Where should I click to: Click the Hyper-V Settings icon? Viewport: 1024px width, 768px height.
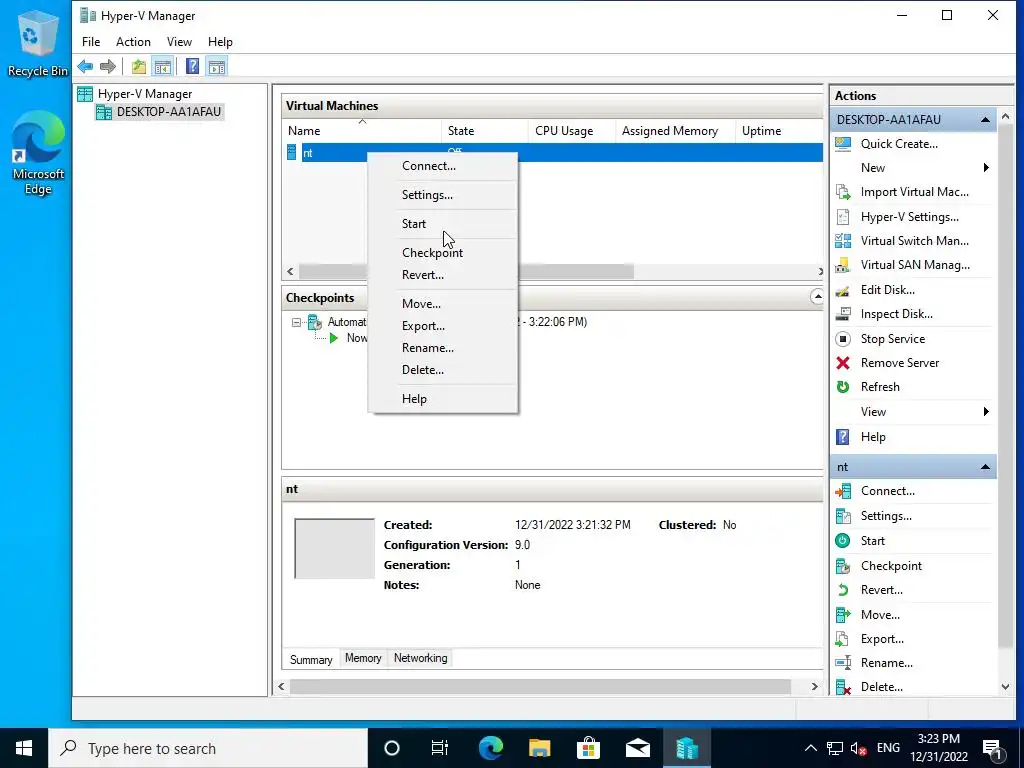(x=843, y=217)
